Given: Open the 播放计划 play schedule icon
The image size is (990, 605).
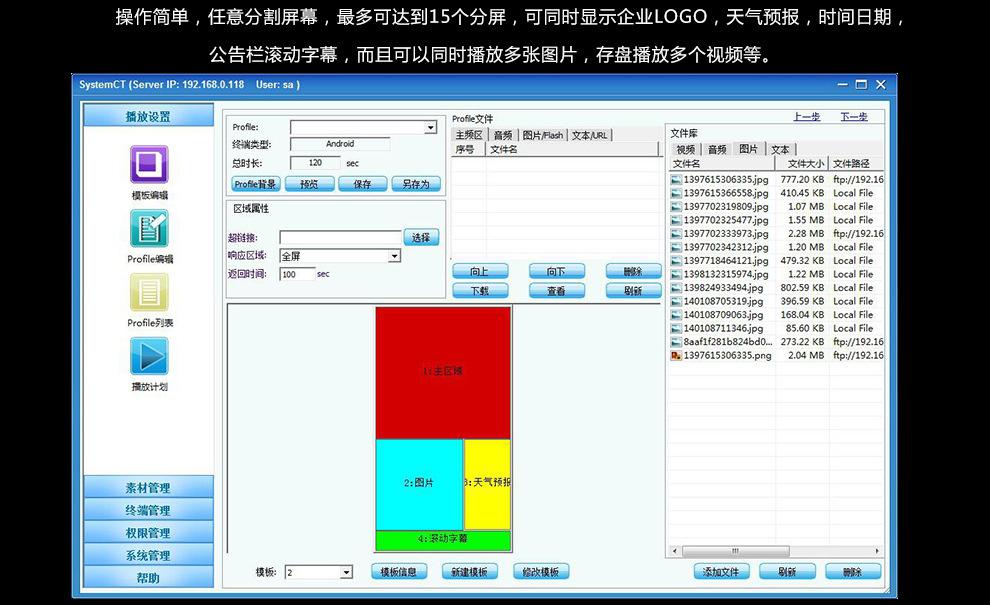Looking at the screenshot, I should pyautogui.click(x=149, y=356).
